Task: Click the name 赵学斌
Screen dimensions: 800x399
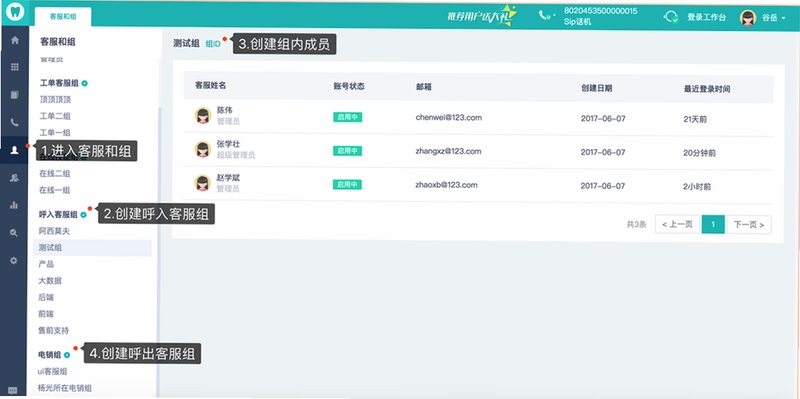Action: pos(229,178)
